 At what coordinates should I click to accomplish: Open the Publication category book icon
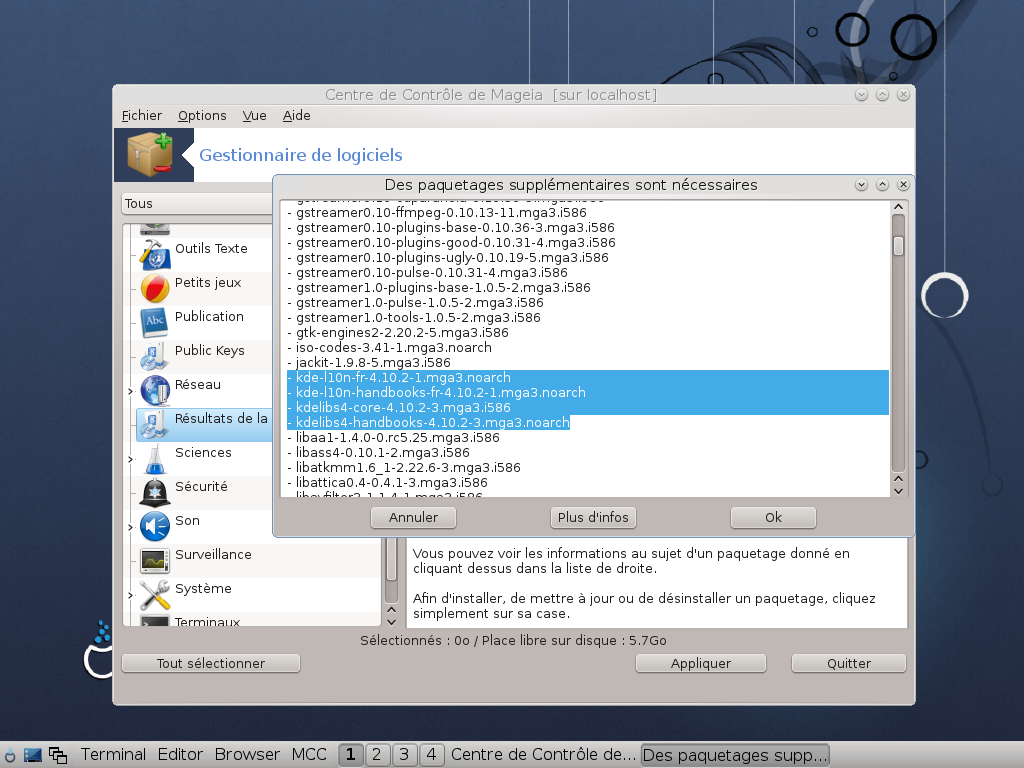point(155,322)
